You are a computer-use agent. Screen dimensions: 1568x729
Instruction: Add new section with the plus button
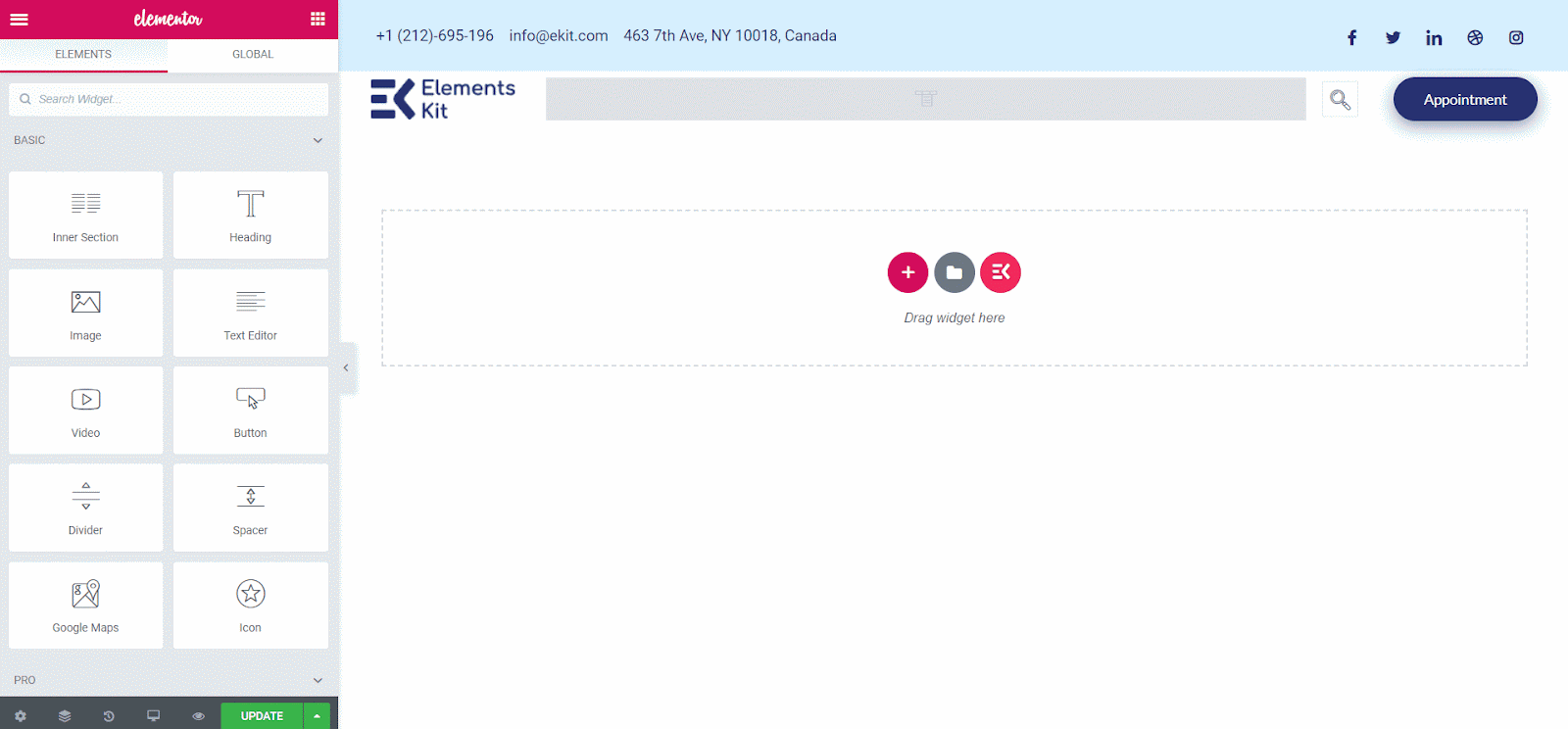907,272
